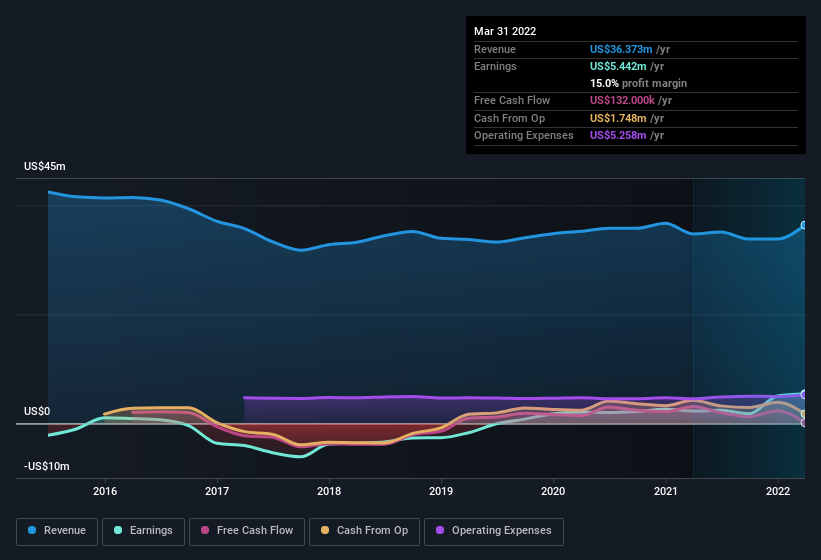Click the 2021 x-axis label

pos(665,491)
